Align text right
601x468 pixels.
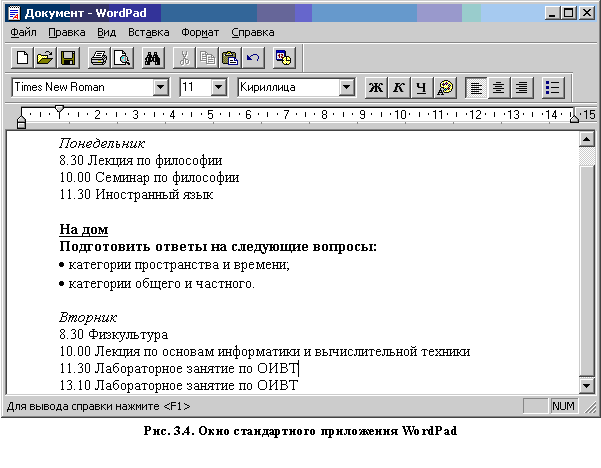pyautogui.click(x=521, y=88)
